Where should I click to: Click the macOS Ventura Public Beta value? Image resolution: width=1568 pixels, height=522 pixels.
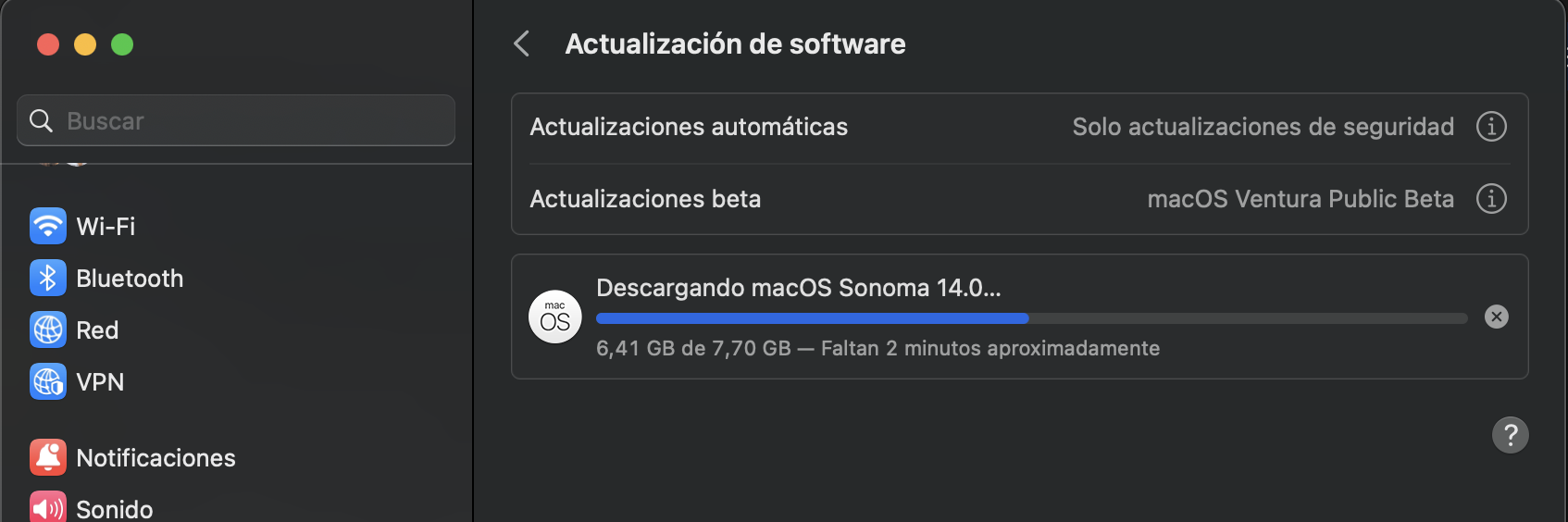(x=1300, y=199)
